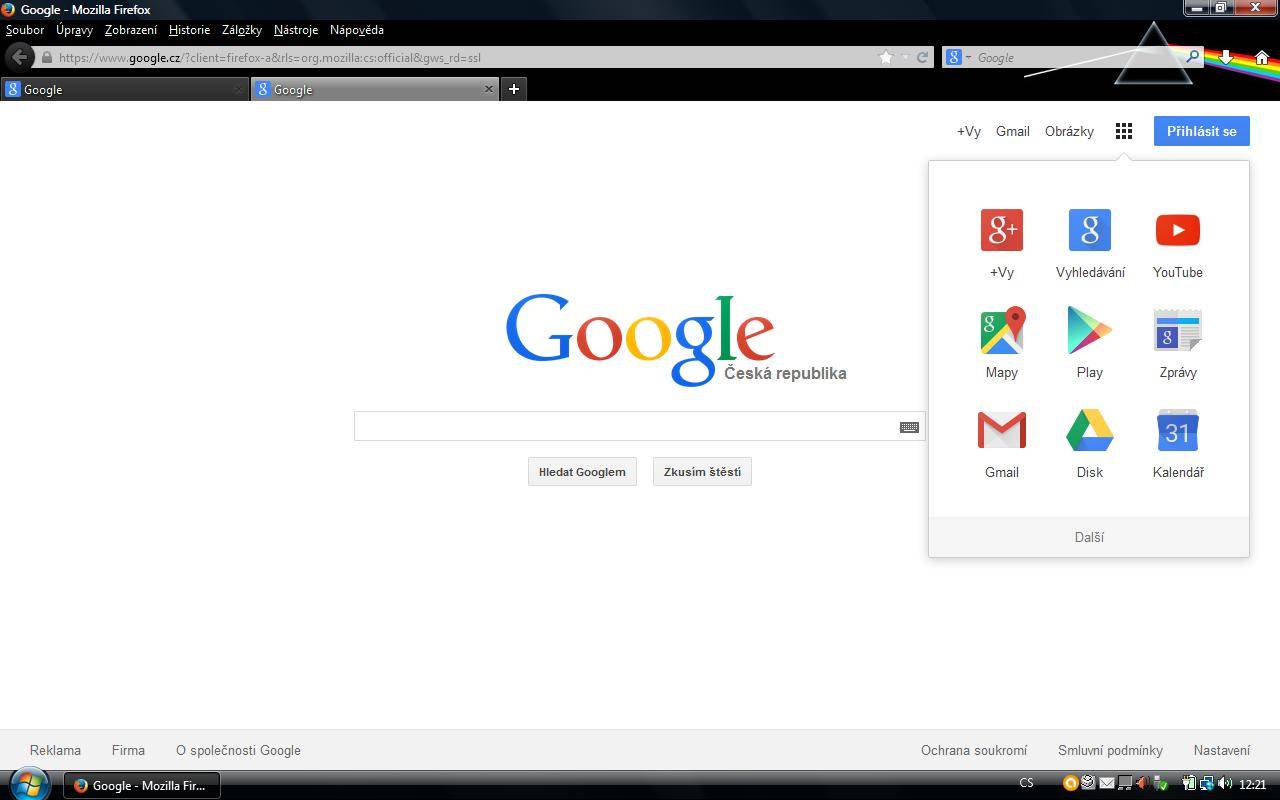Screen dimensions: 1280x800
Task: Open the Nápověda menu
Action: (x=357, y=30)
